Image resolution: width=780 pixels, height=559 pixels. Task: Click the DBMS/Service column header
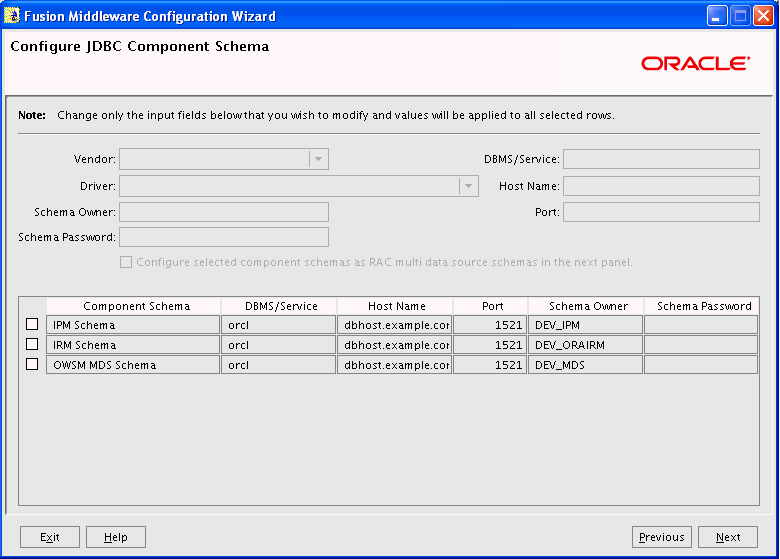(x=279, y=306)
